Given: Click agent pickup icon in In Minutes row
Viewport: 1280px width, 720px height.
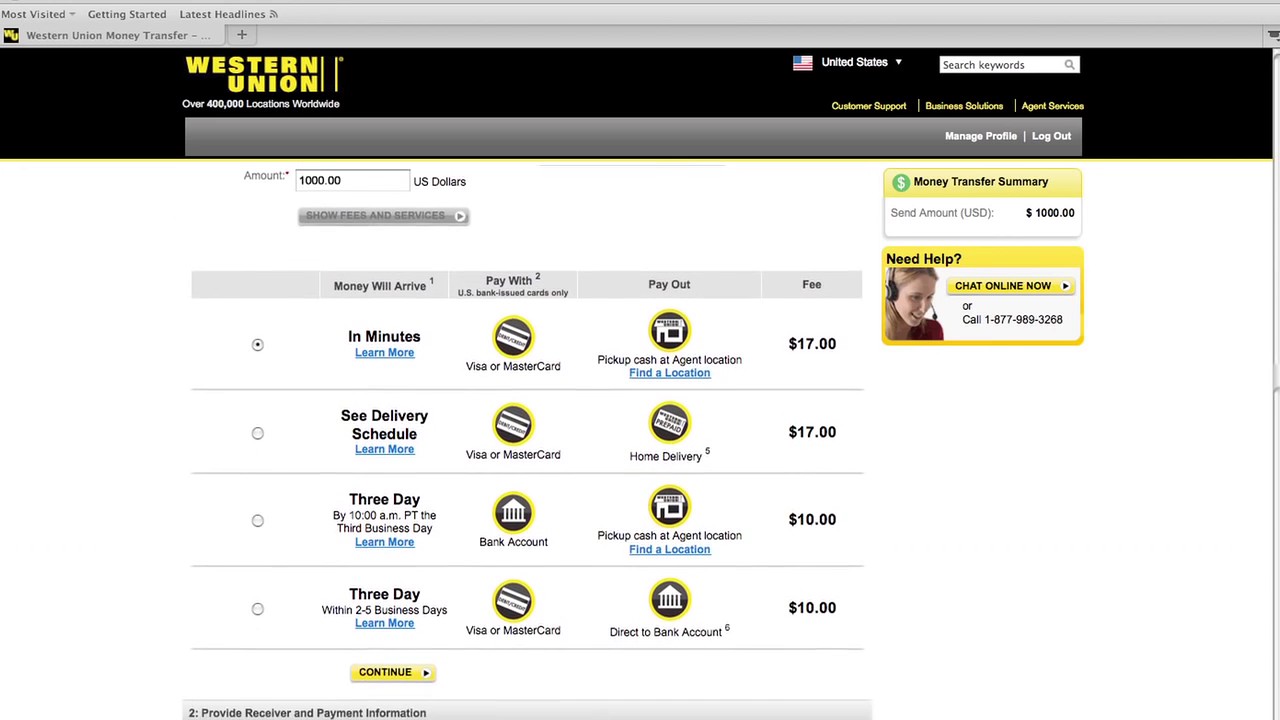Looking at the screenshot, I should click(x=669, y=330).
